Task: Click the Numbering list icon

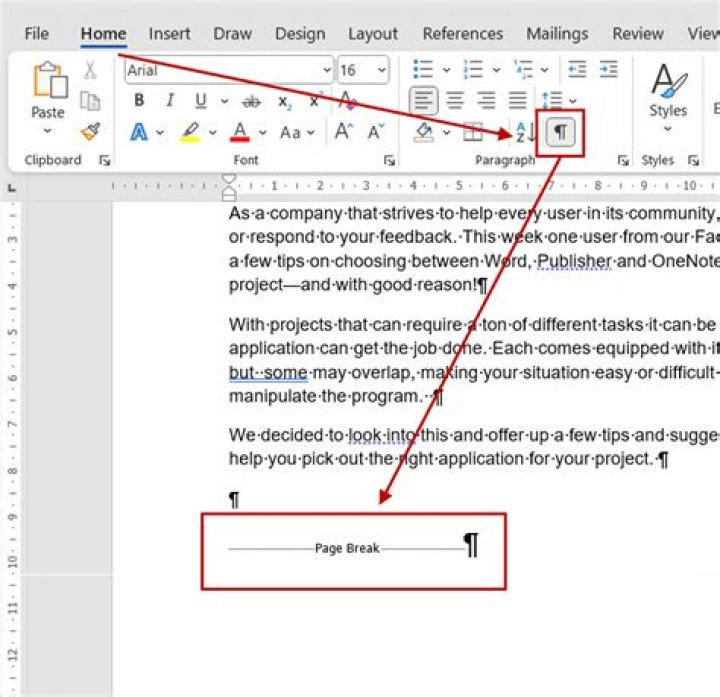Action: click(473, 69)
